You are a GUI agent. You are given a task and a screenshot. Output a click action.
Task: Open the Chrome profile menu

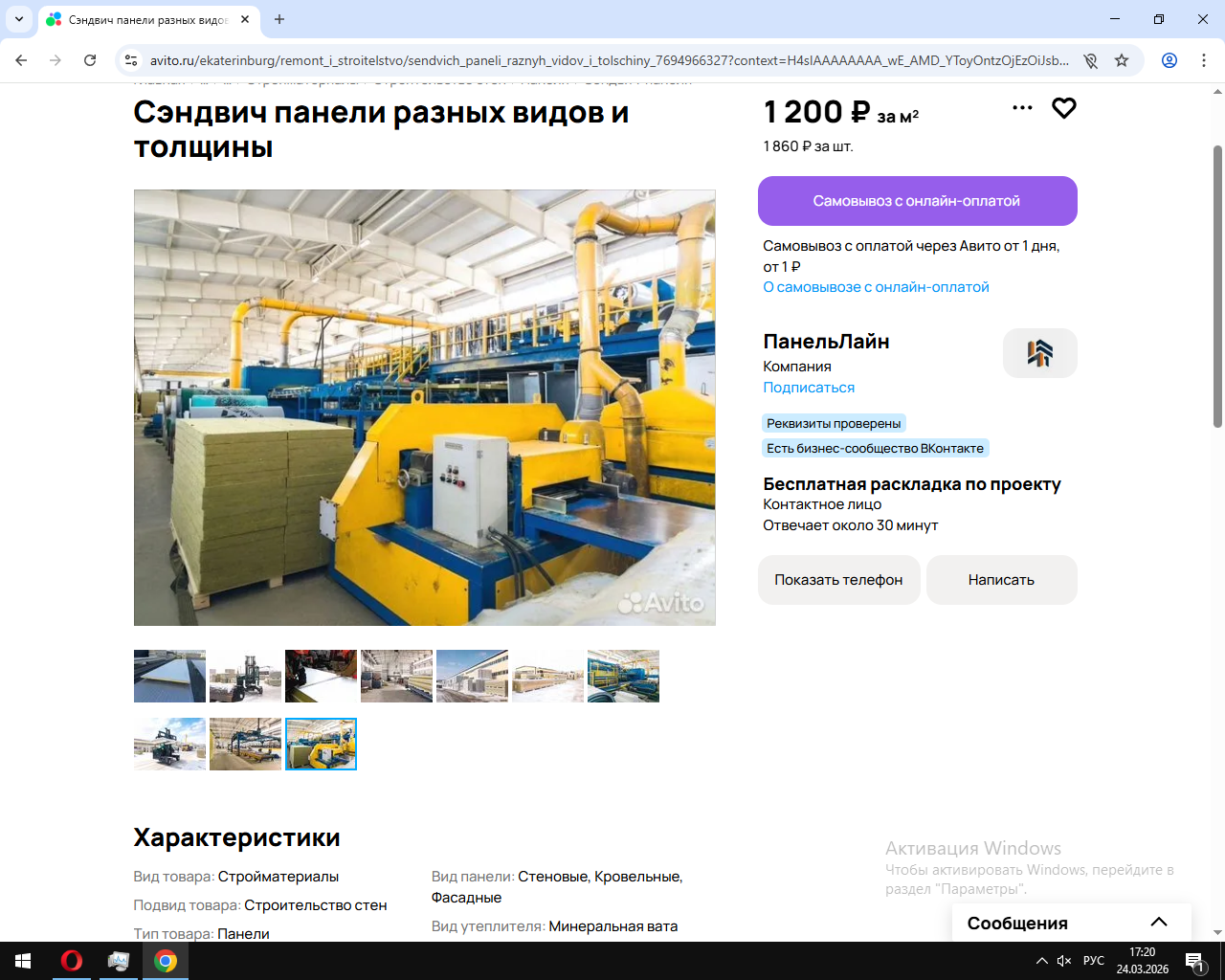coord(1169,60)
